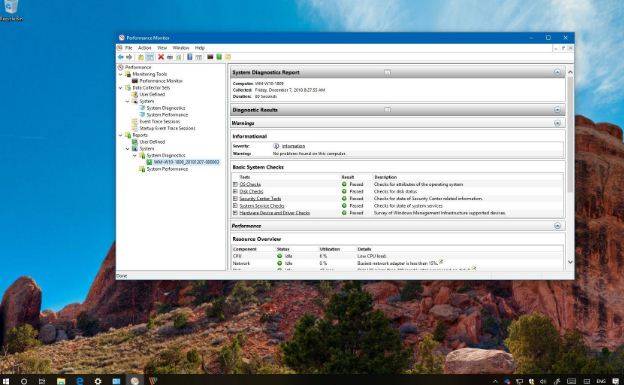Toggle the Warnings section chevron

point(557,123)
